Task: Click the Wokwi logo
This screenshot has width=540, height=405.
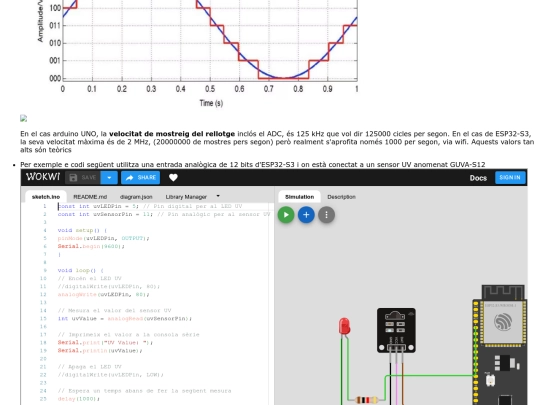Action: [43, 177]
